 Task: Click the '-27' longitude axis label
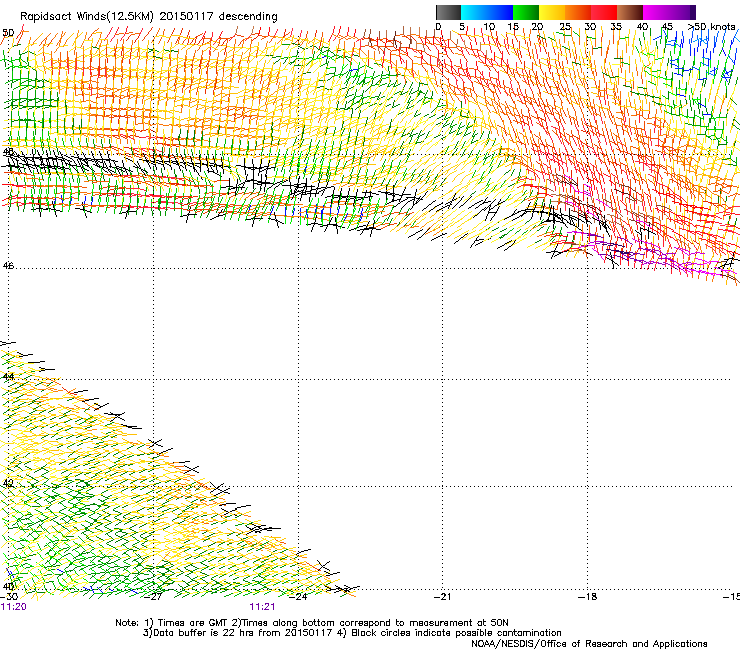point(153,596)
